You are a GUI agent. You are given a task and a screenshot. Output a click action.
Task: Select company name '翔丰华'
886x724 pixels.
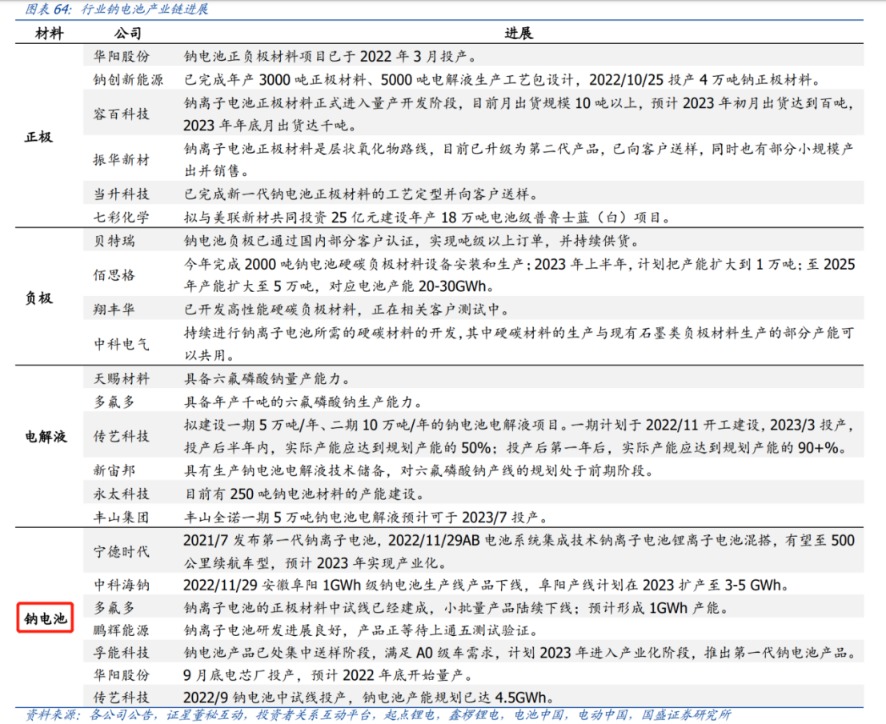pos(114,309)
